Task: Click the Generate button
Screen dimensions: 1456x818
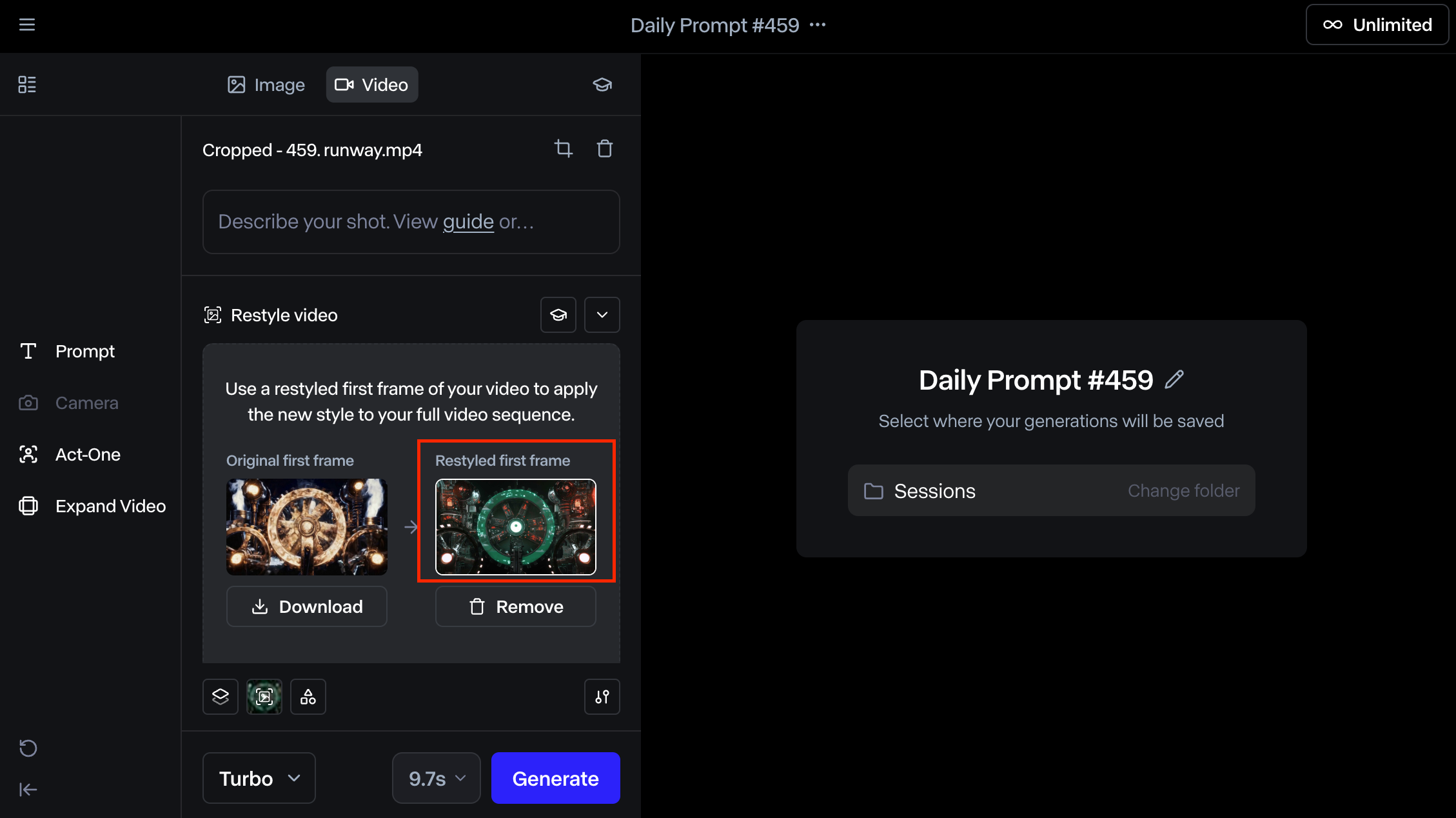Action: tap(555, 778)
